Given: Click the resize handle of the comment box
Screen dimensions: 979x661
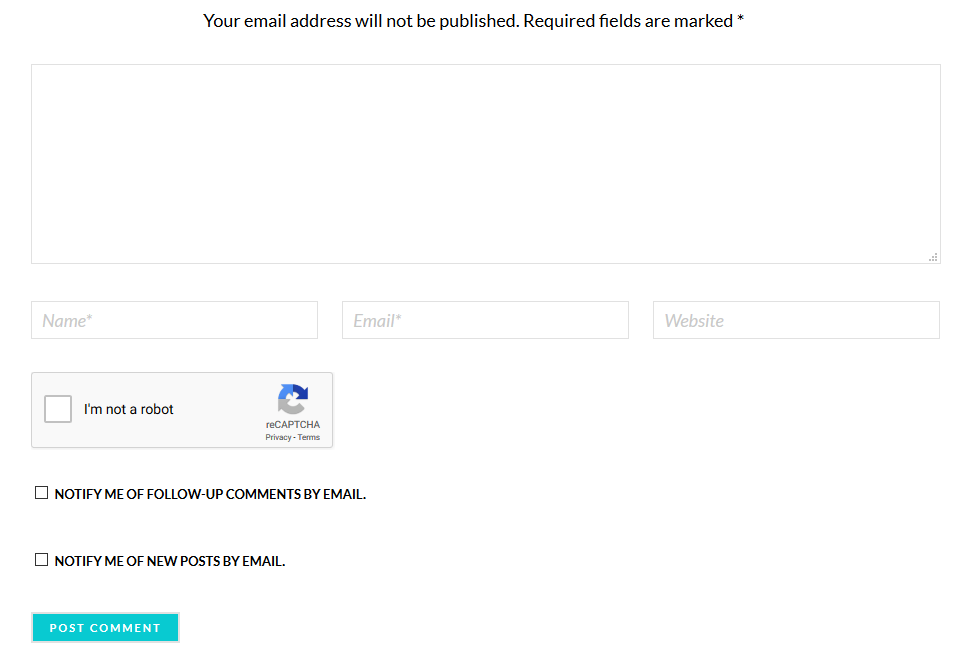Looking at the screenshot, I should pos(933,257).
